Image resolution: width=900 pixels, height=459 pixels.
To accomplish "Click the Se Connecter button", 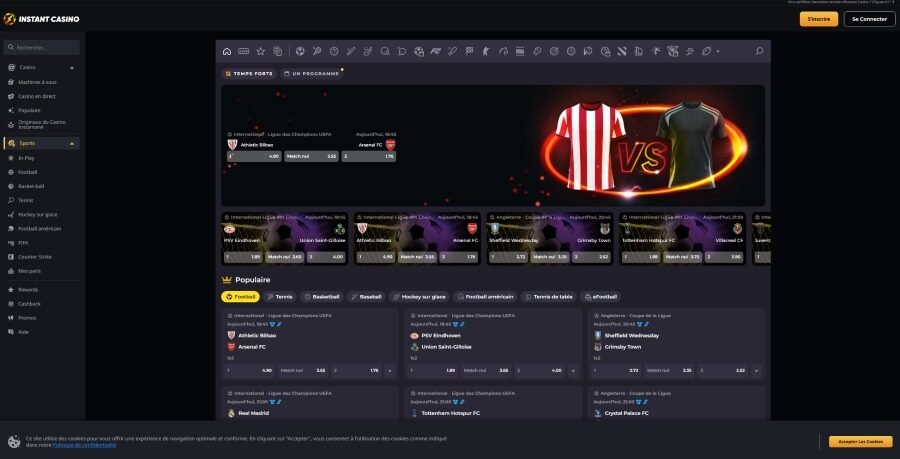I will click(x=869, y=19).
